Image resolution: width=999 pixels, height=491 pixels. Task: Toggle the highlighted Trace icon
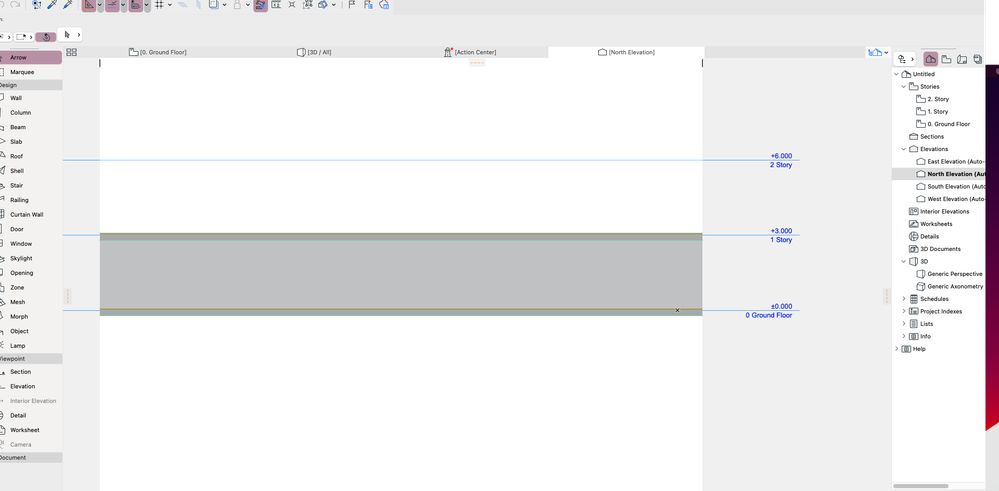point(260,5)
